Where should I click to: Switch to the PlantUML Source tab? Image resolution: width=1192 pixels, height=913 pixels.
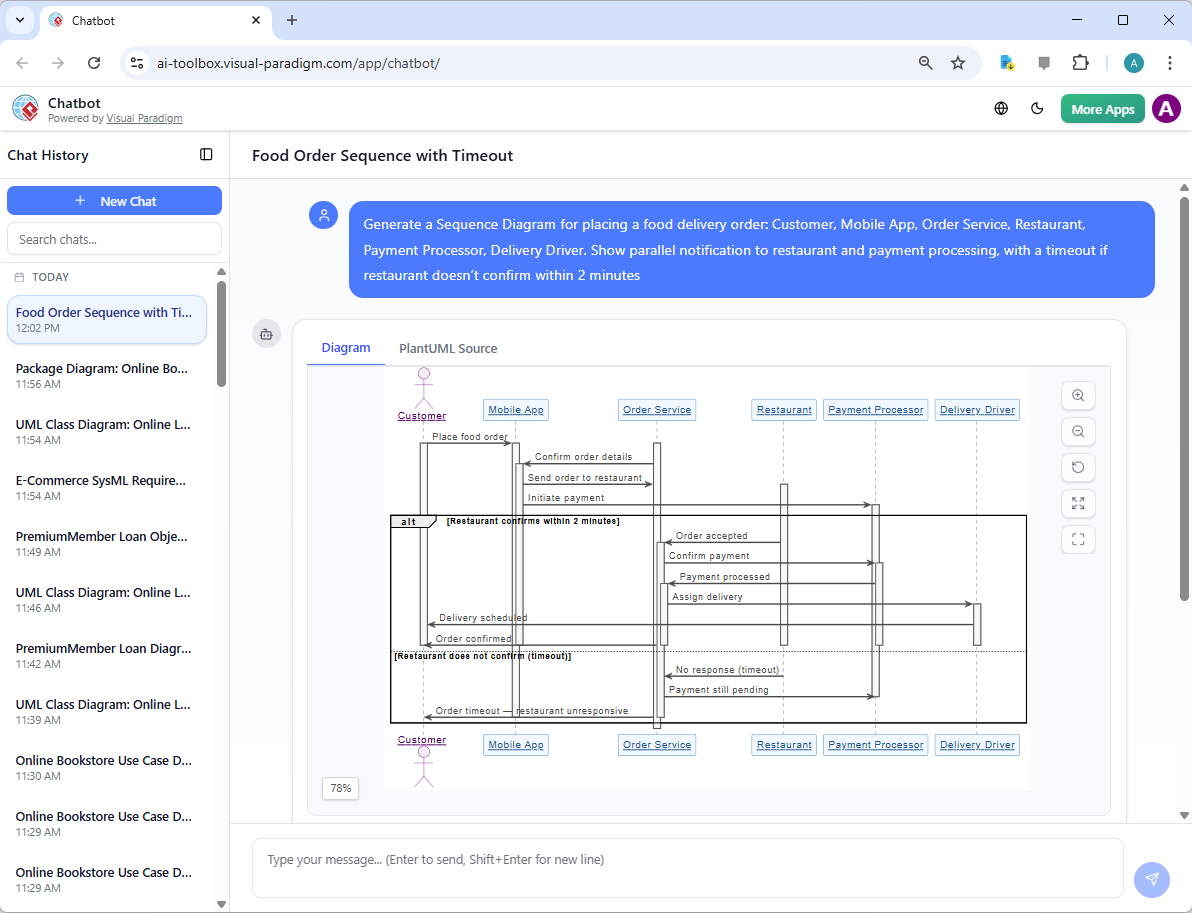(x=448, y=349)
